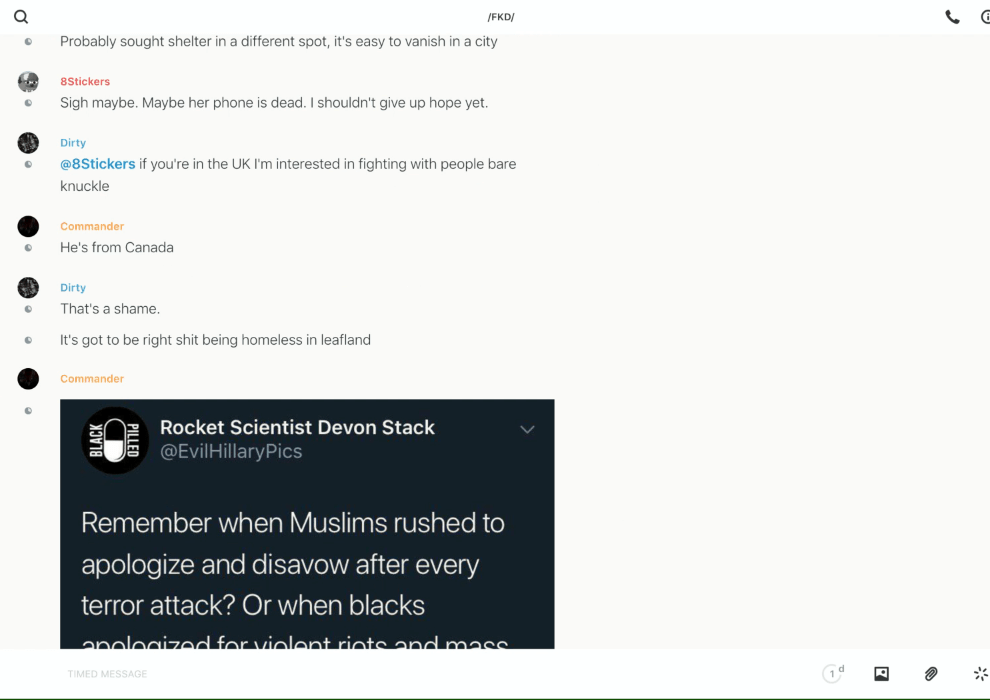Attach a file with the paperclip icon
990x700 pixels.
pos(931,674)
